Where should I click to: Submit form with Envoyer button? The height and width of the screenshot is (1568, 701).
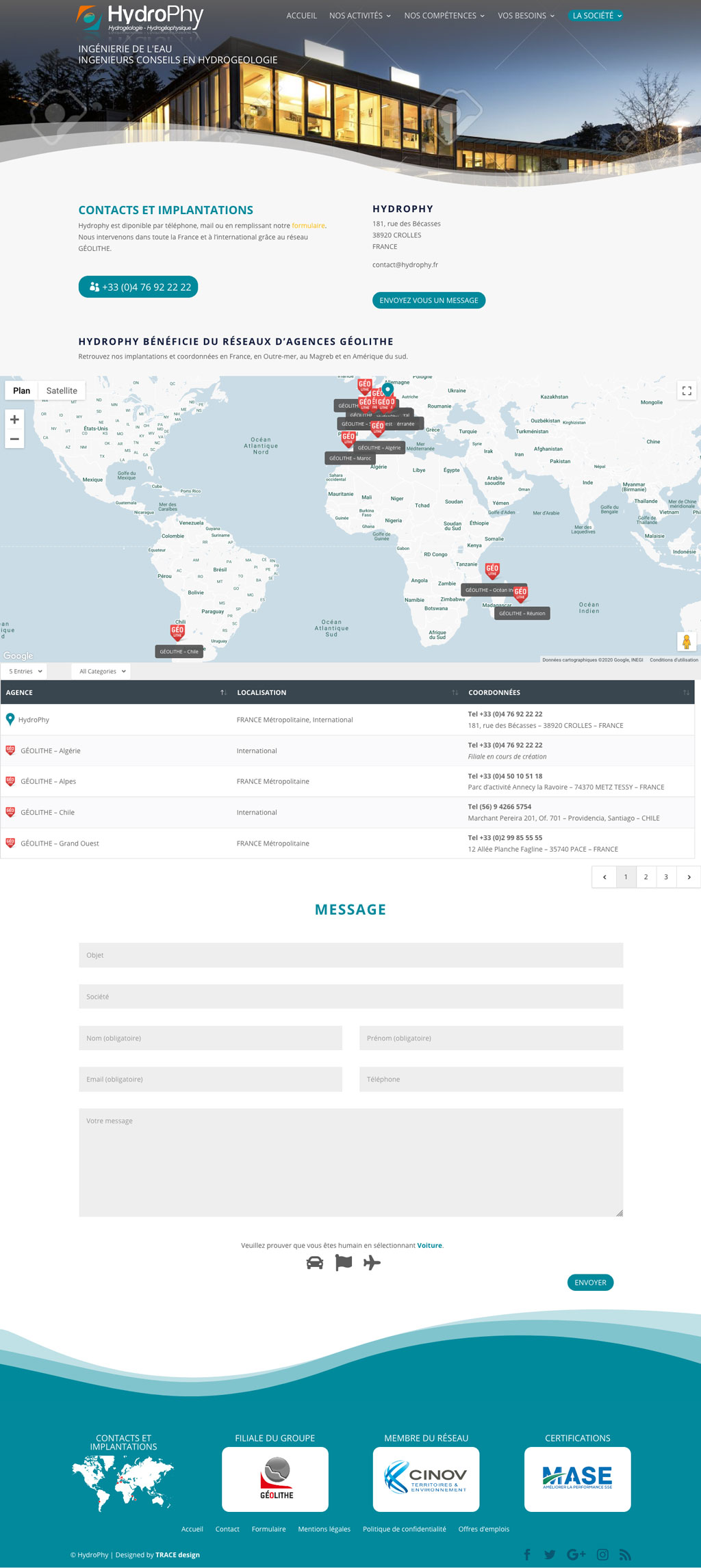pos(590,1282)
